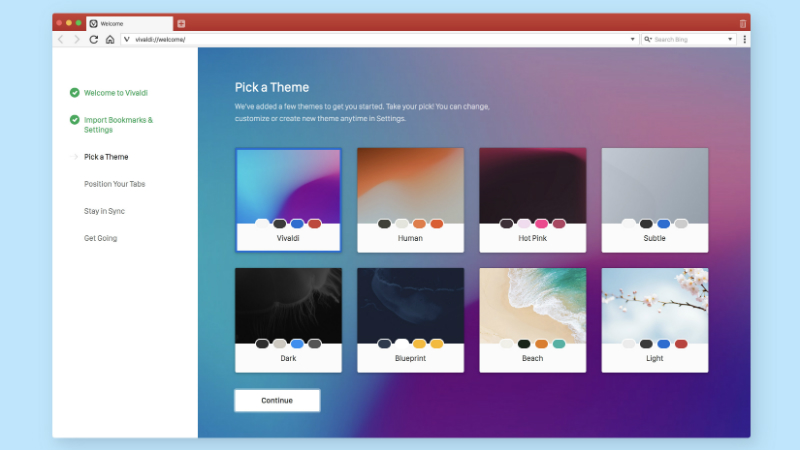Click the blue swatch on Dark theme
The width and height of the screenshot is (800, 450).
click(297, 344)
